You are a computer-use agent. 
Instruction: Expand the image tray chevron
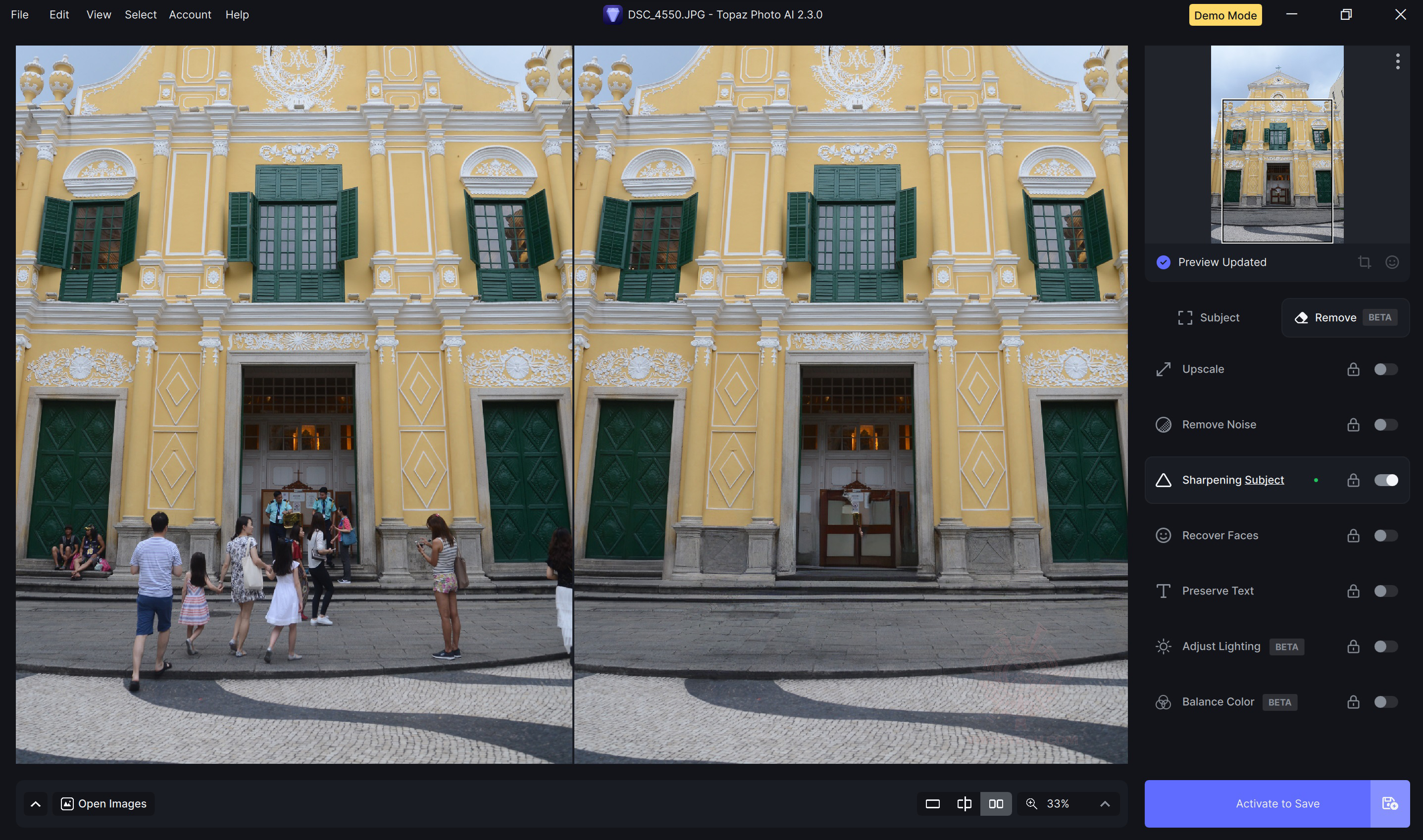pos(35,804)
